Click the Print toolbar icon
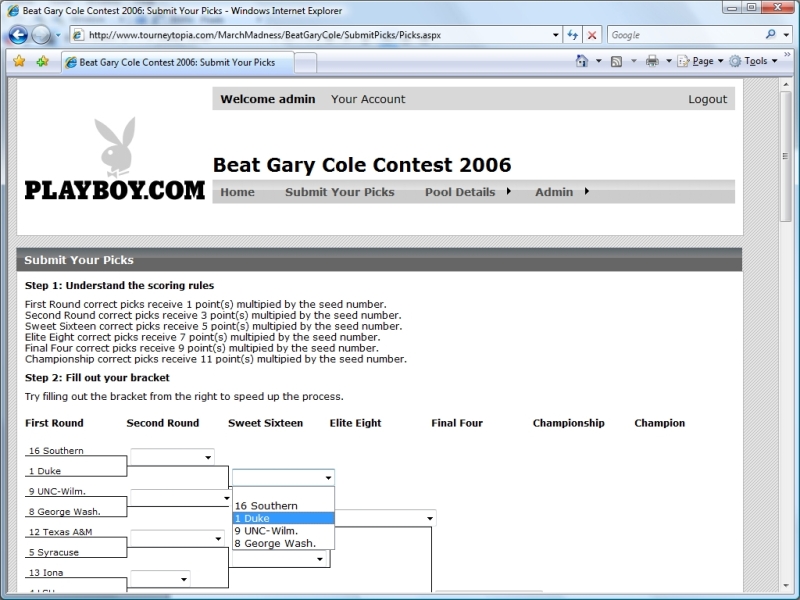The width and height of the screenshot is (800, 600). coord(652,61)
